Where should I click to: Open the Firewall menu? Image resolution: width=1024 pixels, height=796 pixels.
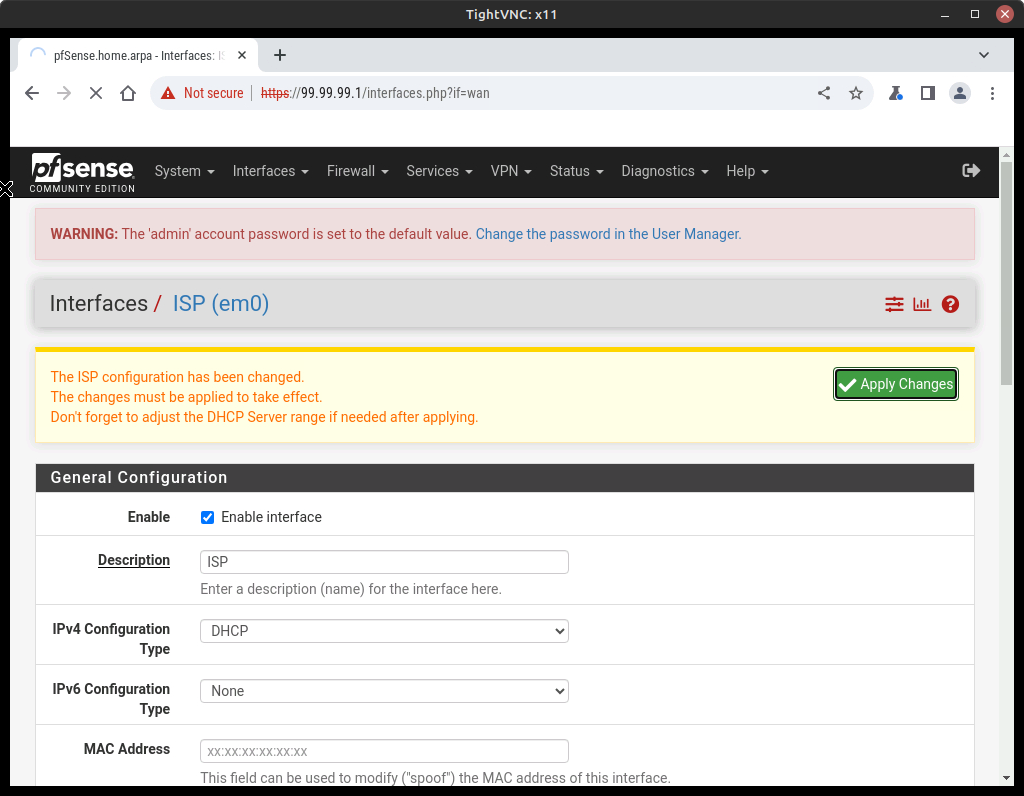pos(357,171)
